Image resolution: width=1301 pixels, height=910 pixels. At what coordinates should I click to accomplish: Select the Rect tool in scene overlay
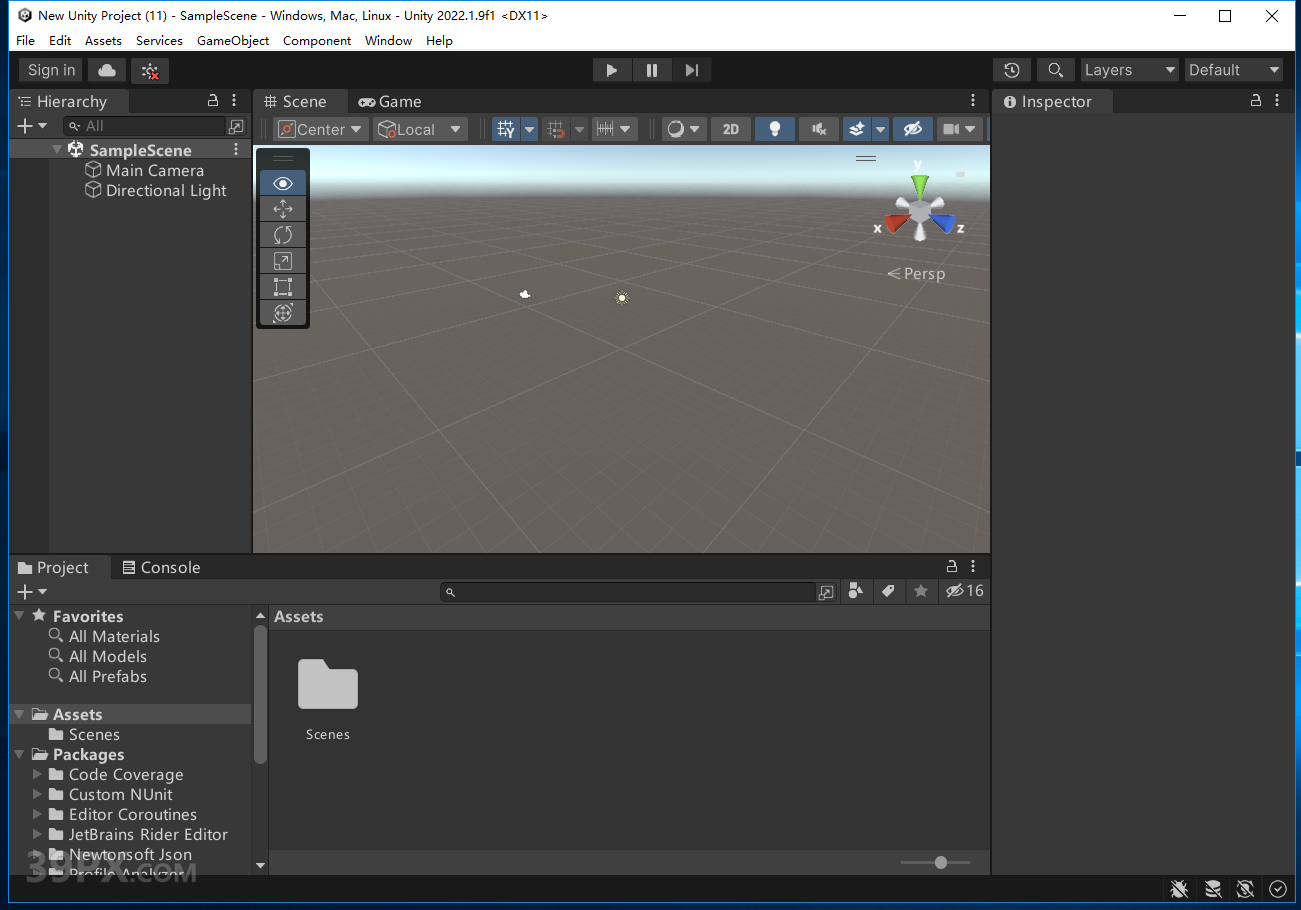click(x=283, y=287)
